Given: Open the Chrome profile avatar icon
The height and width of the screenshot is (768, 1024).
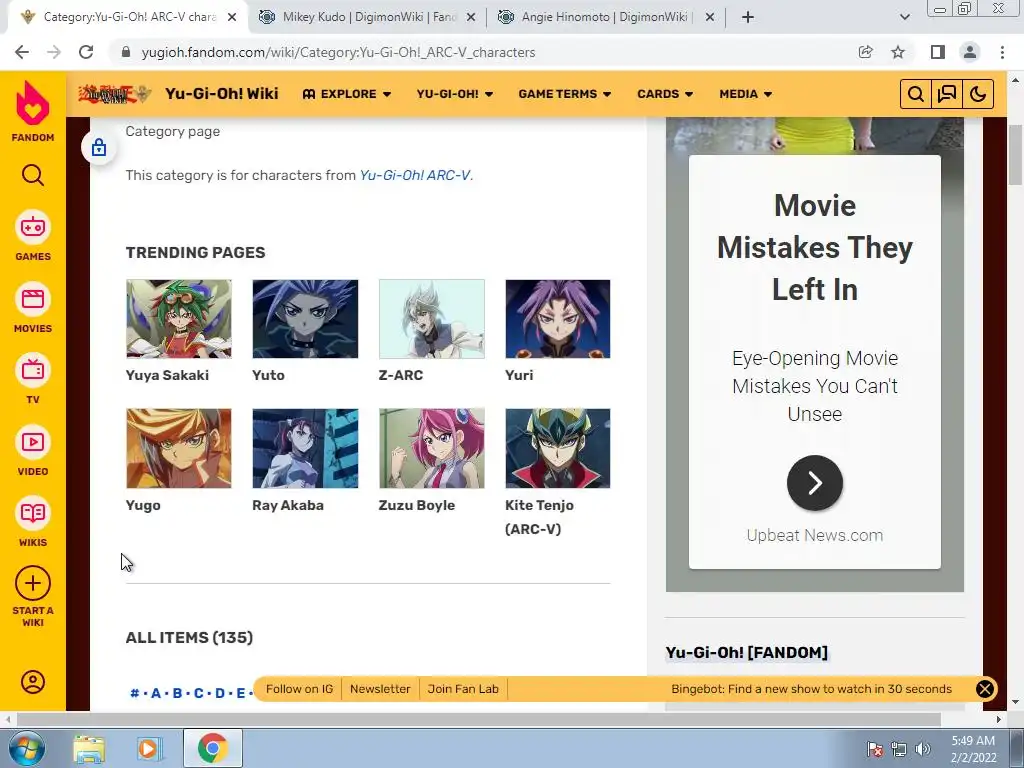Looking at the screenshot, I should pyautogui.click(x=970, y=52).
